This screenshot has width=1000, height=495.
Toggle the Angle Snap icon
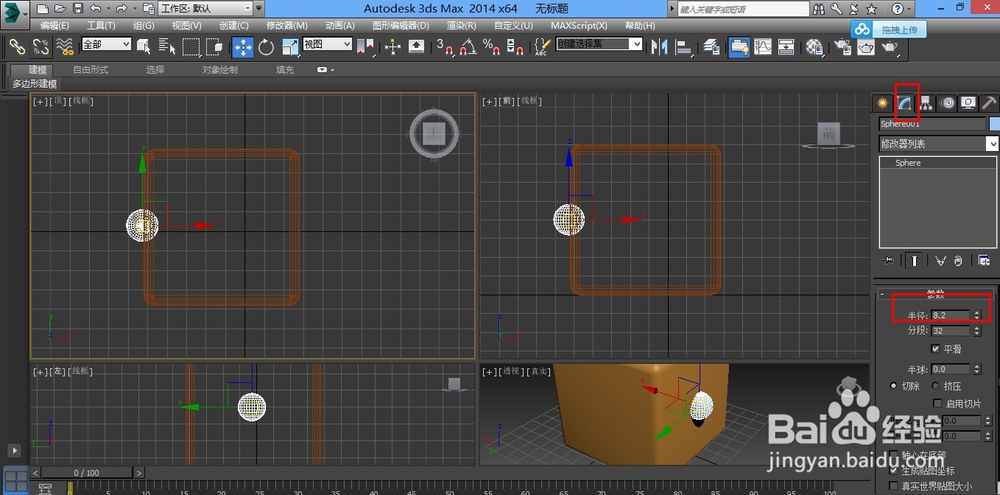[468, 47]
